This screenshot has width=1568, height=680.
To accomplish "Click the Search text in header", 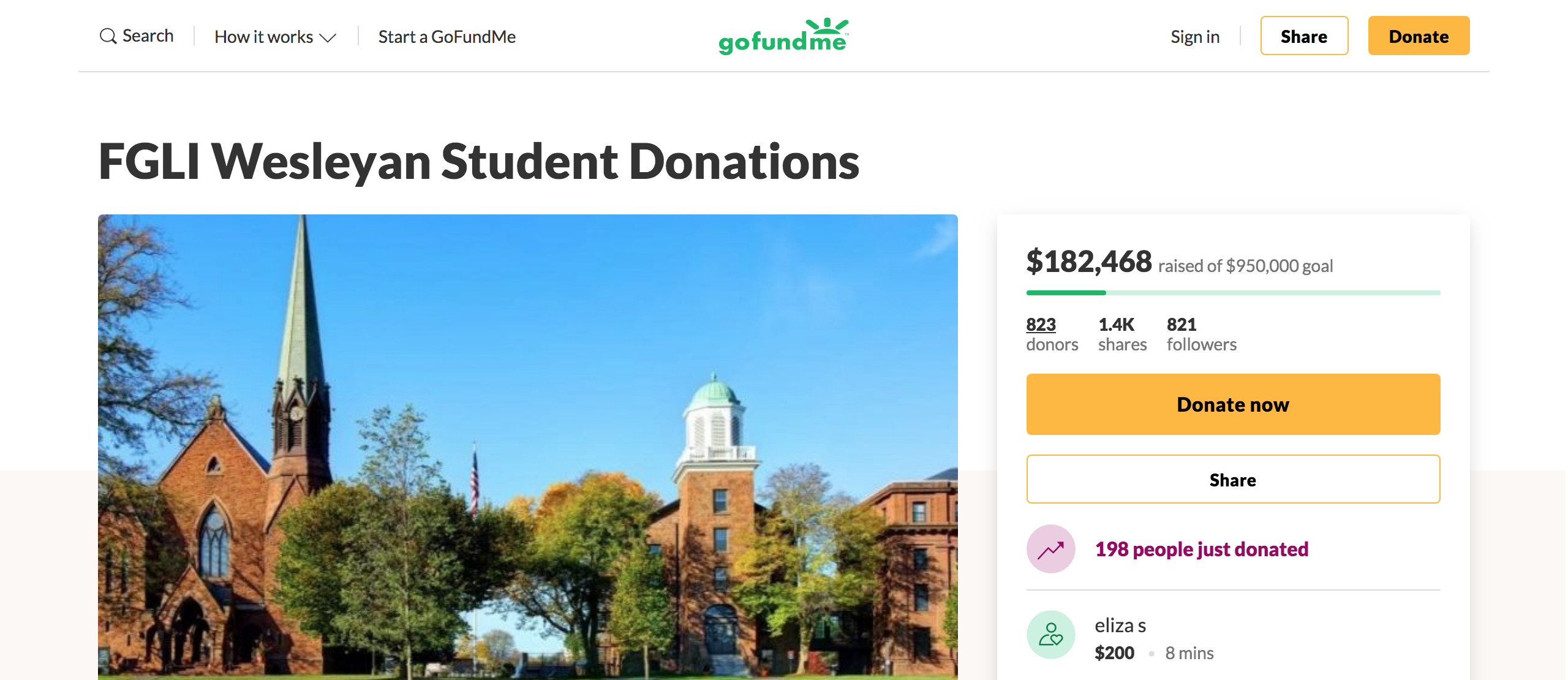I will tap(148, 36).
